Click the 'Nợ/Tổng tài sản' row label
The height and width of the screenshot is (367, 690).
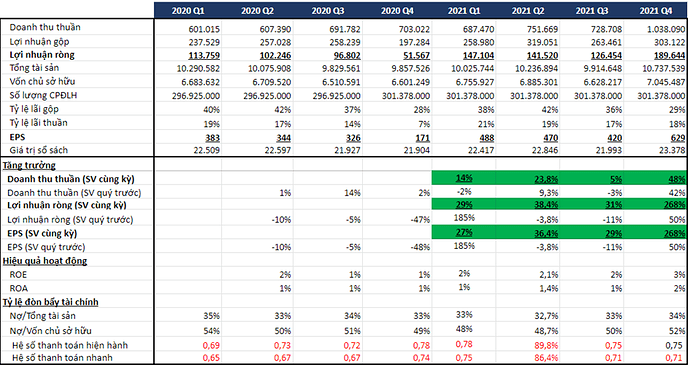click(44, 316)
